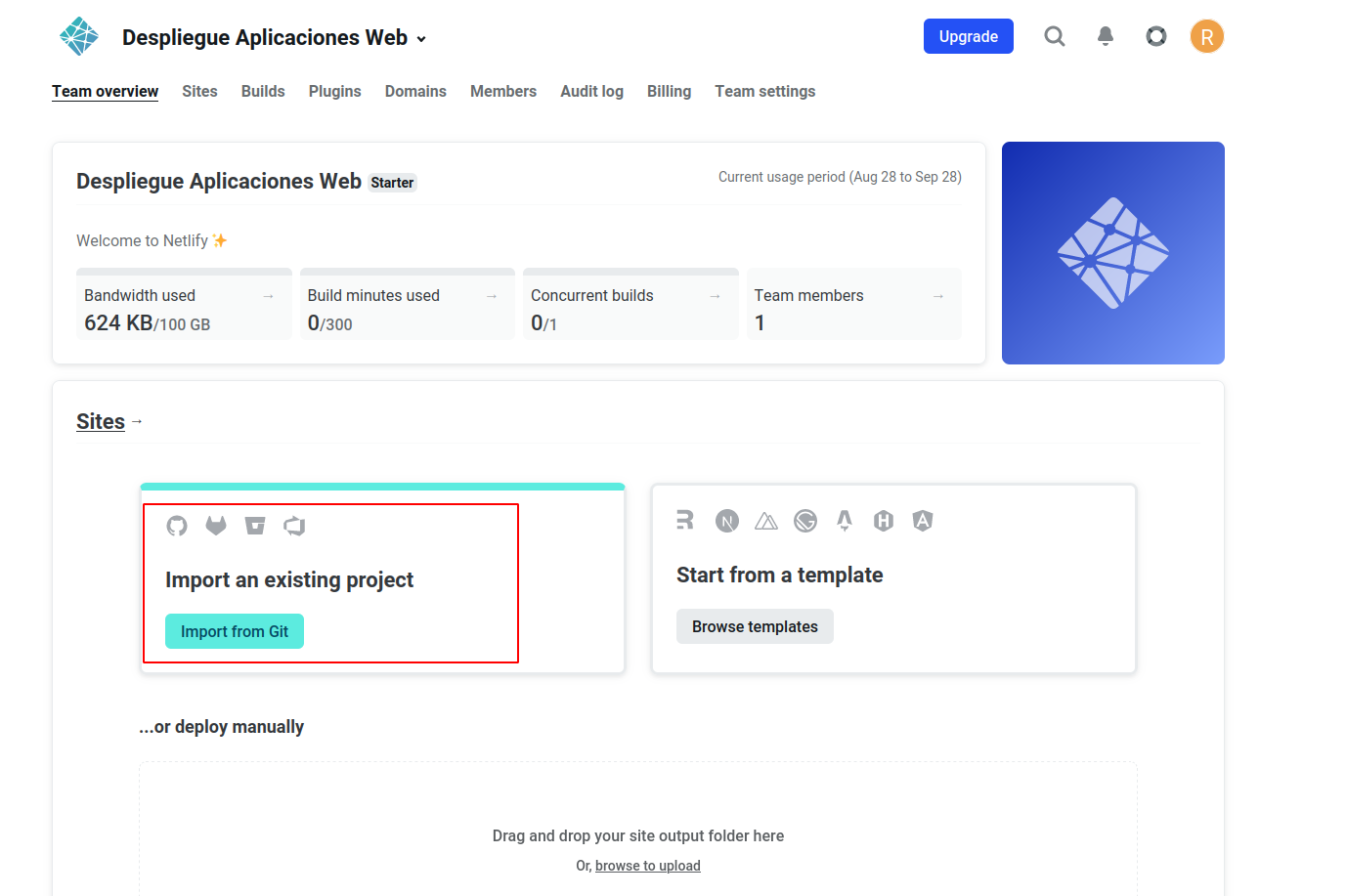Click the Browse templates button
The image size is (1347, 896).
point(755,627)
